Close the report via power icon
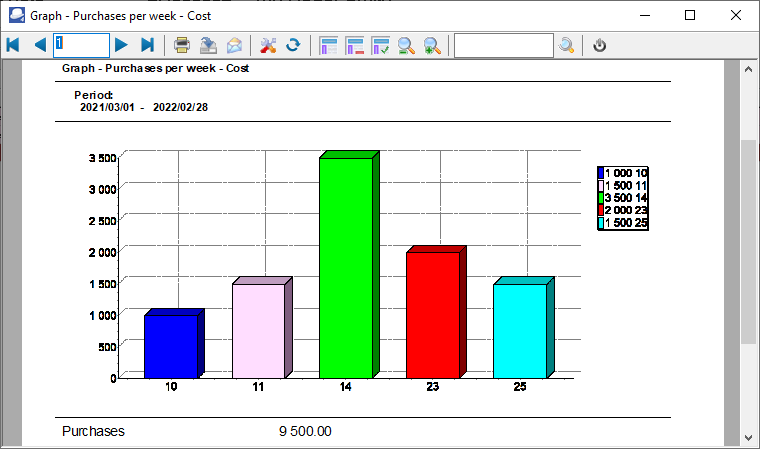The height and width of the screenshot is (449, 760). (600, 46)
